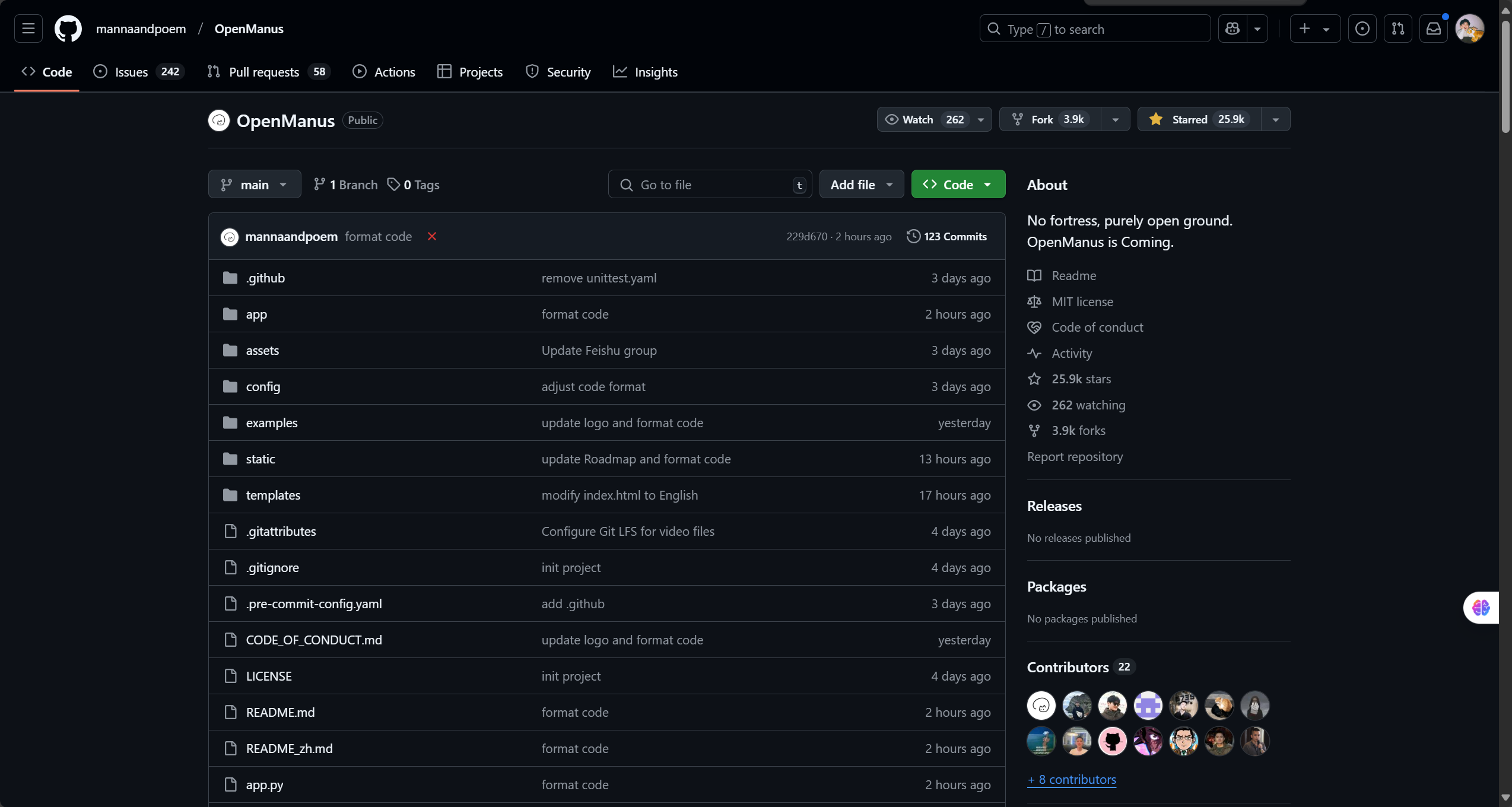The width and height of the screenshot is (1512, 807).
Task: Open the issues icon in header
Action: tap(1362, 28)
